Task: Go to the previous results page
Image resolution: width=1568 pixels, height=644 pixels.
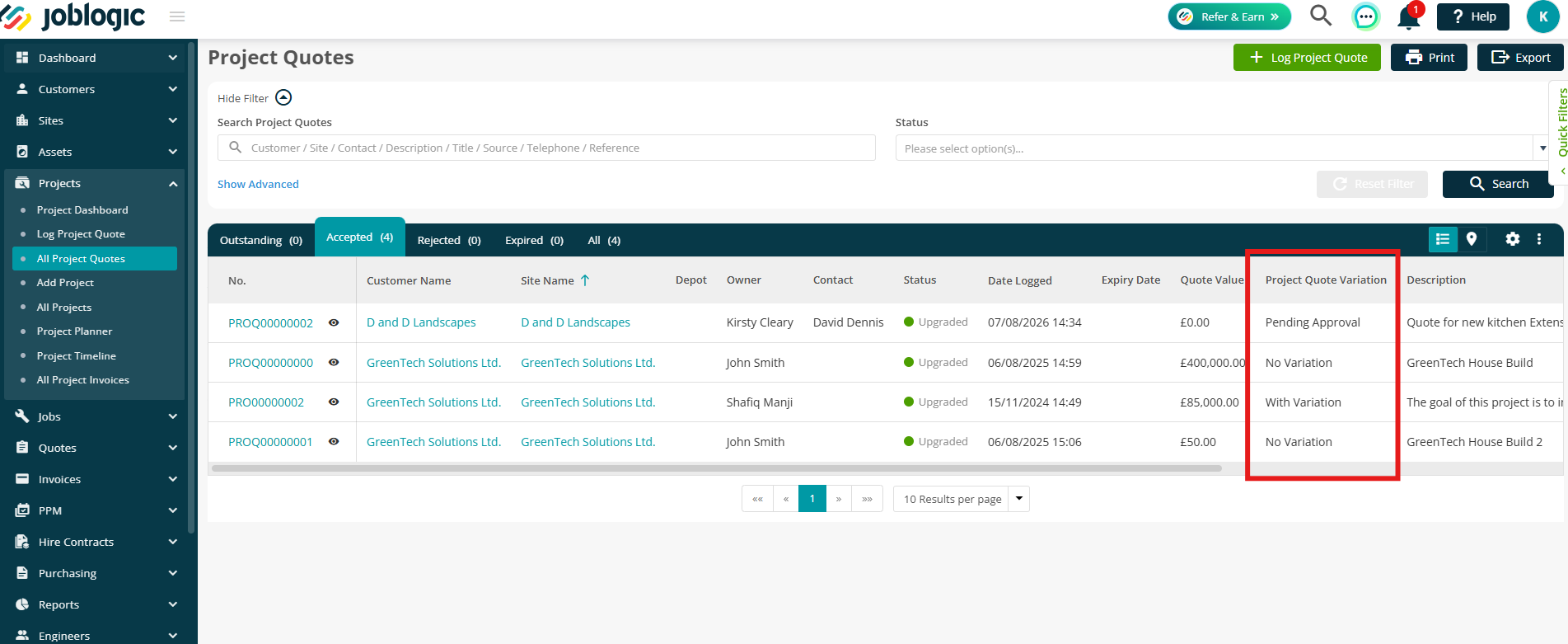Action: (x=786, y=499)
